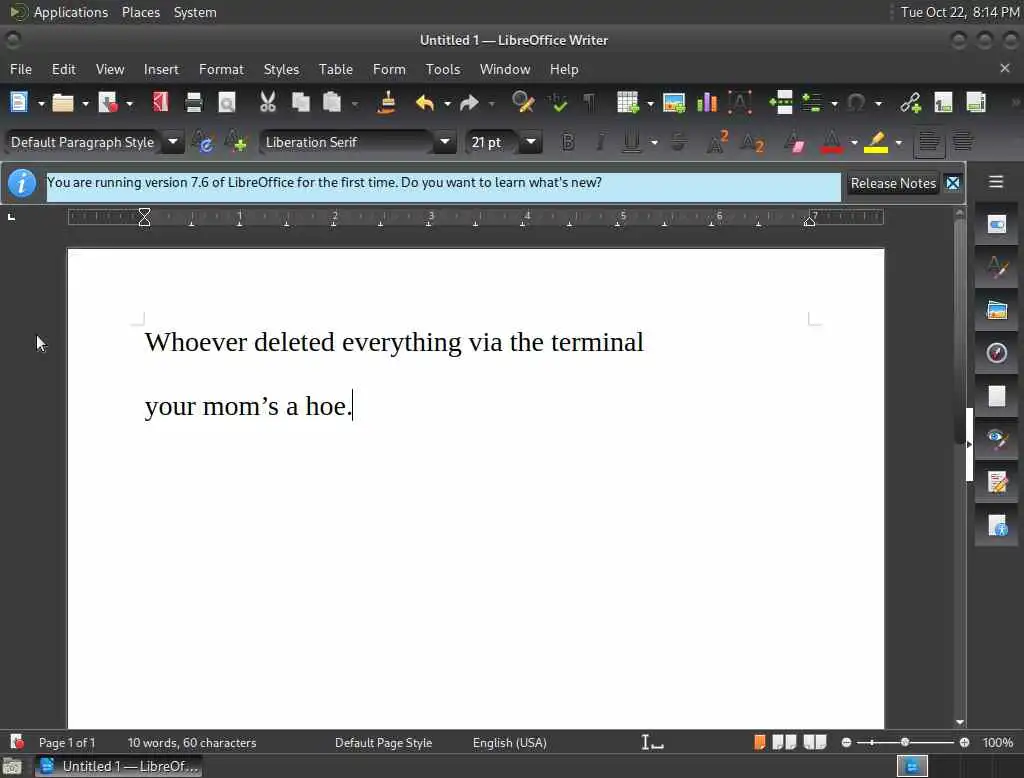
Task: Open font color dropdown arrow
Action: coord(854,142)
